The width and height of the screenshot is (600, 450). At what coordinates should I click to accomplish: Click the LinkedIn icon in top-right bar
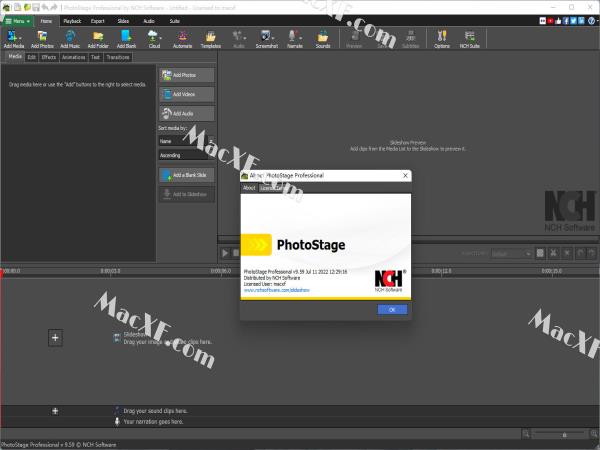pos(581,21)
